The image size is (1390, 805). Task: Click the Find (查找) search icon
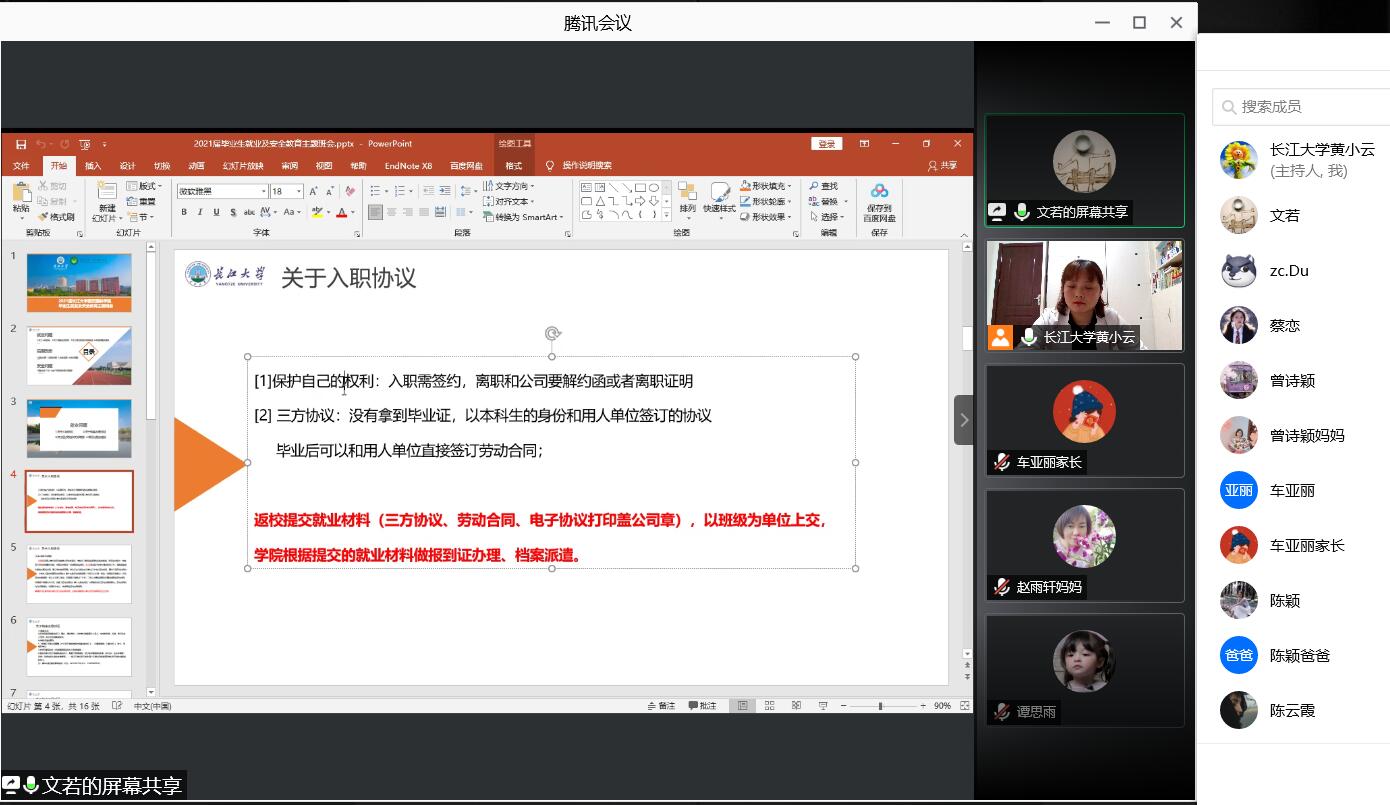(824, 186)
